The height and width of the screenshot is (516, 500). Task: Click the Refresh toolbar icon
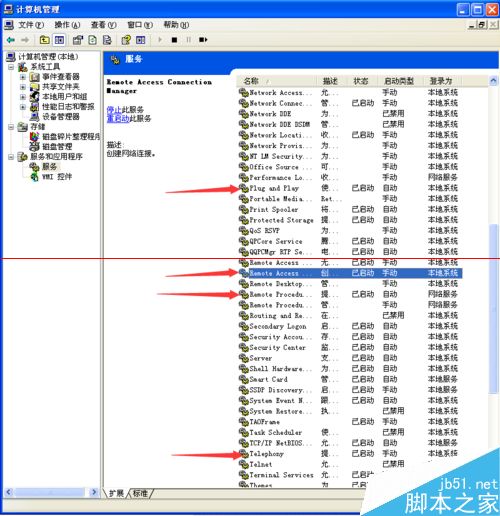tap(92, 40)
